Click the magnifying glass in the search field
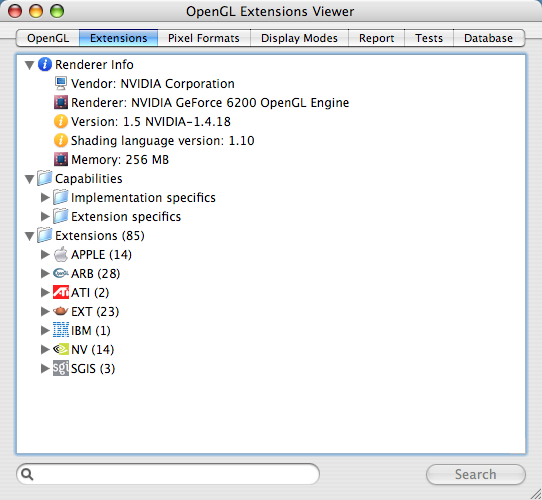This screenshot has height=500, width=542. (x=27, y=474)
